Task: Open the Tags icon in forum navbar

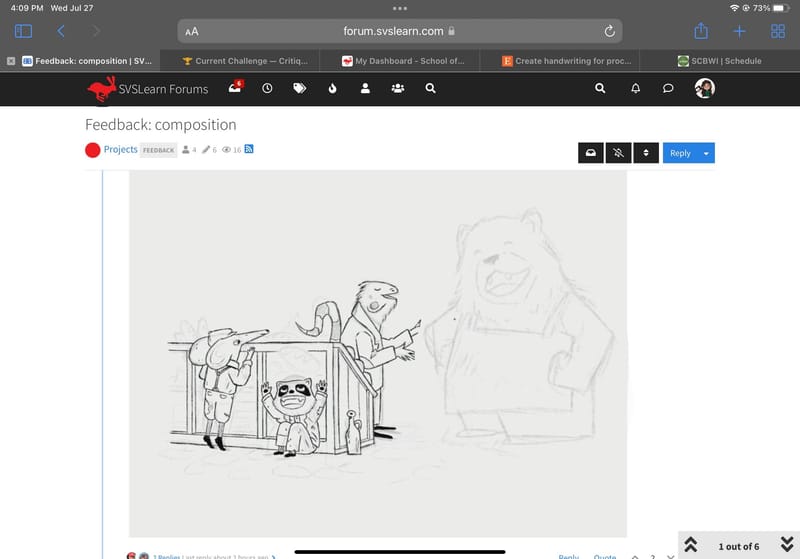Action: pos(299,89)
